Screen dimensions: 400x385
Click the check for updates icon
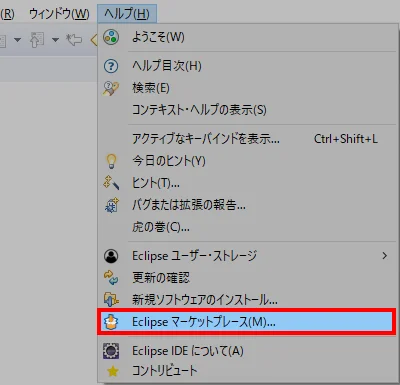click(111, 278)
